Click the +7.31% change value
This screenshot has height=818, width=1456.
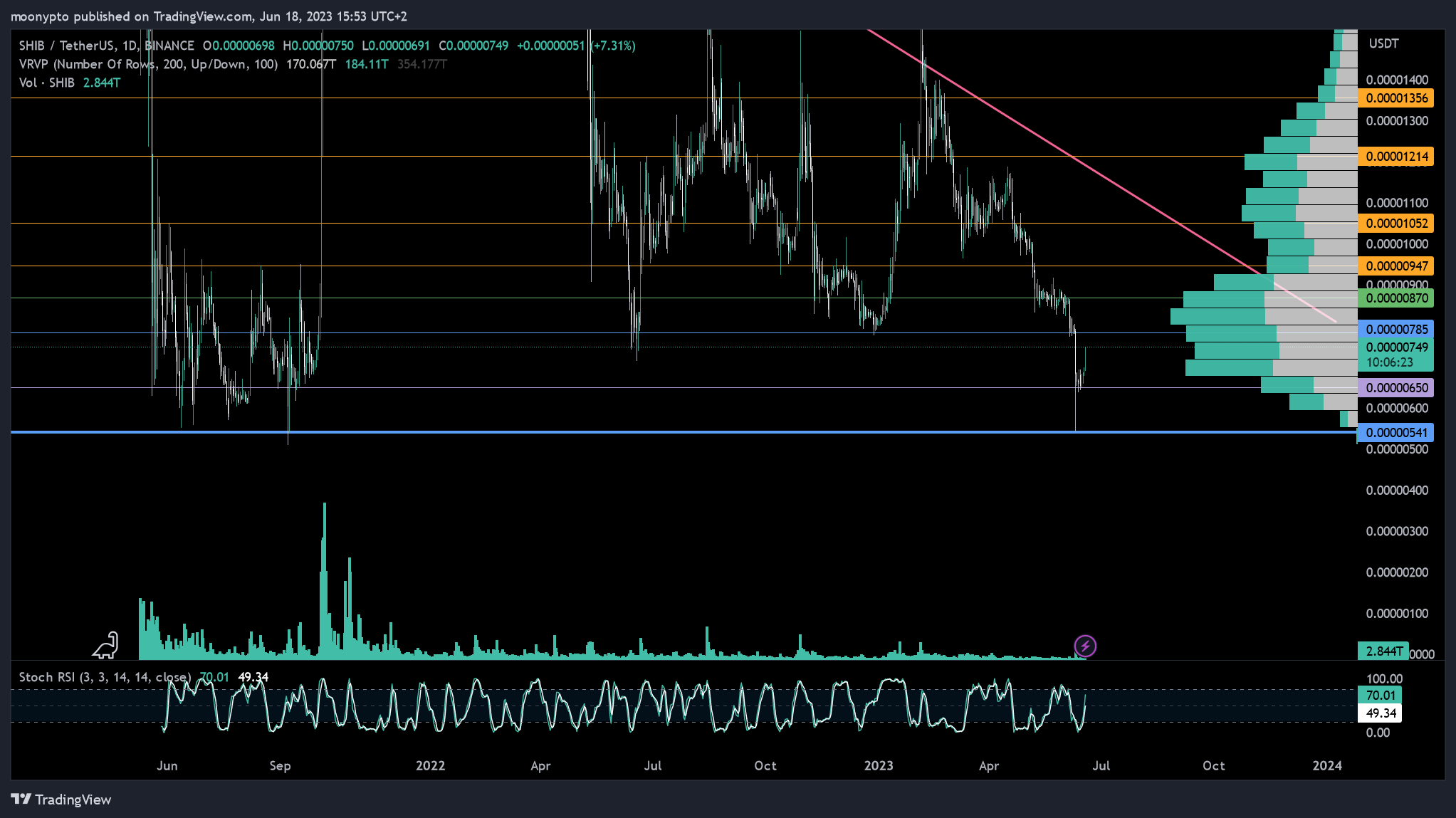(614, 46)
